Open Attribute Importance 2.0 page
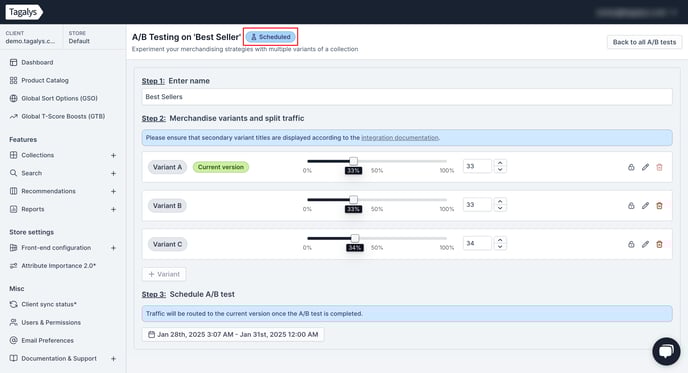 point(58,265)
